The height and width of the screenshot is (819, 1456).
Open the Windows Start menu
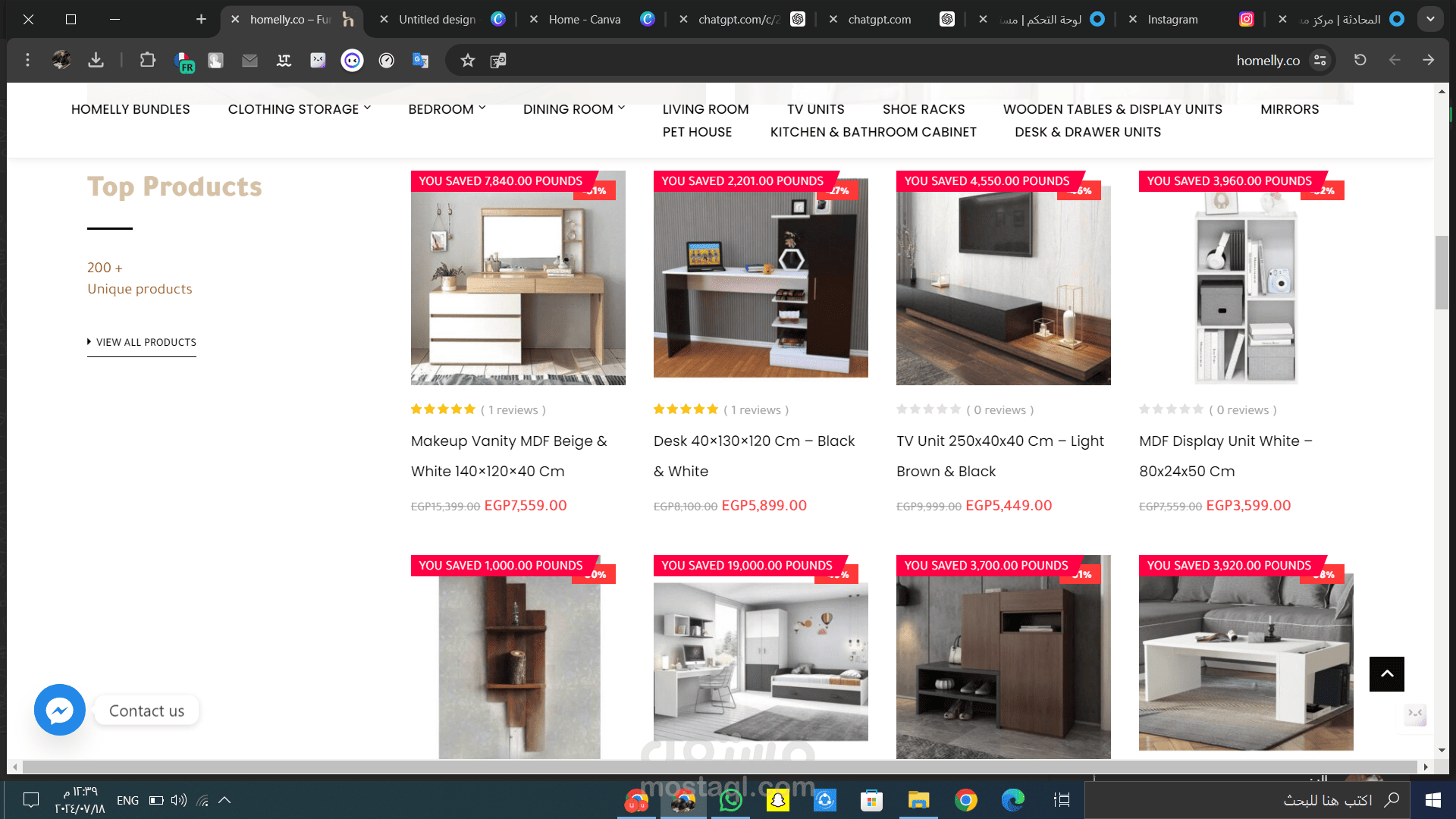1433,800
